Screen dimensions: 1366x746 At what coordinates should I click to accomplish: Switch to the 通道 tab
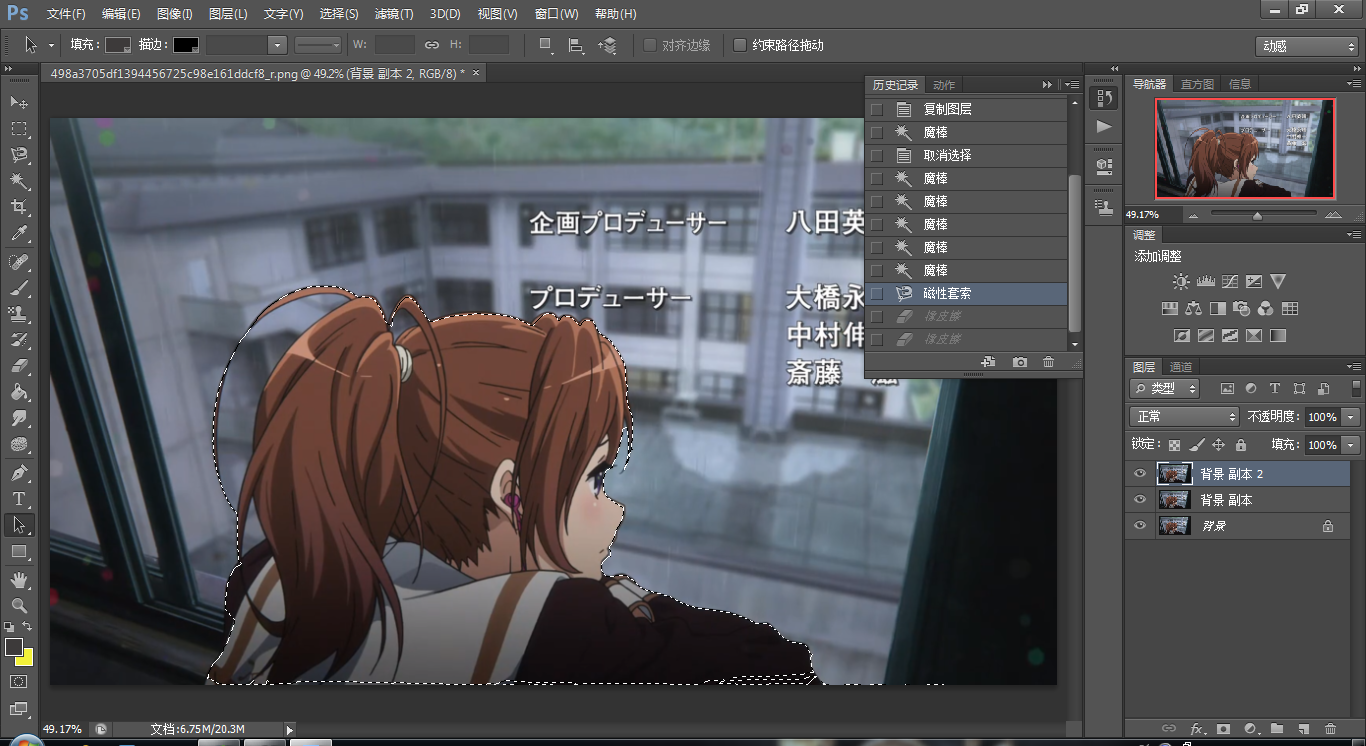point(1181,367)
